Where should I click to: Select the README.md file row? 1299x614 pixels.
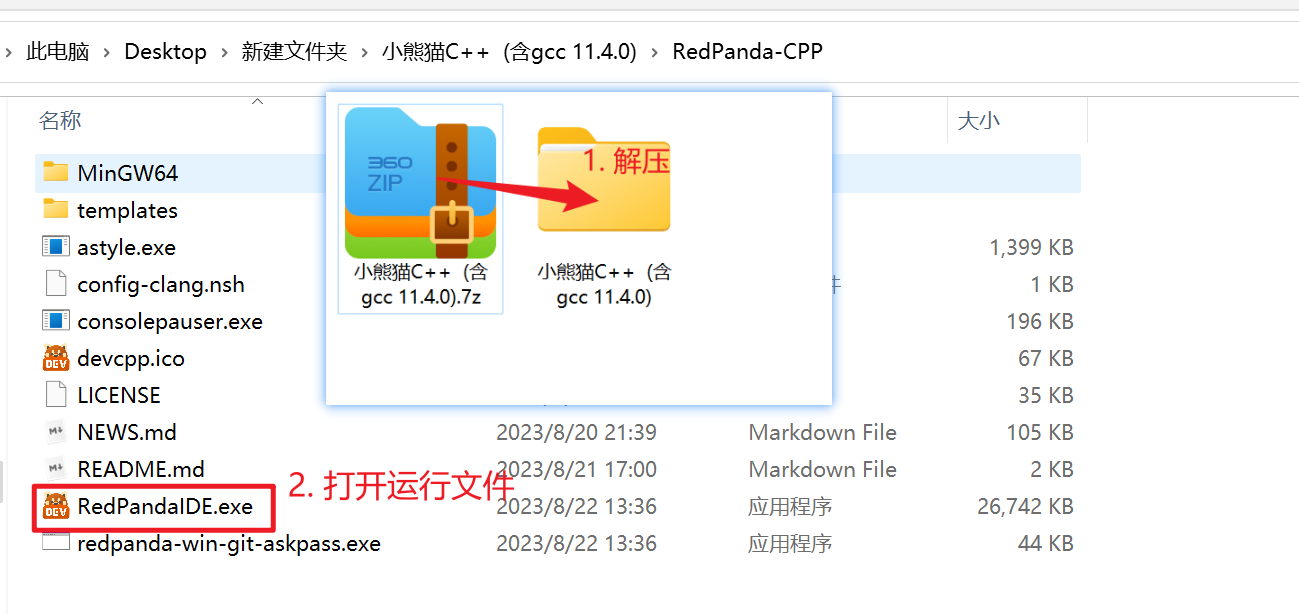pos(558,469)
